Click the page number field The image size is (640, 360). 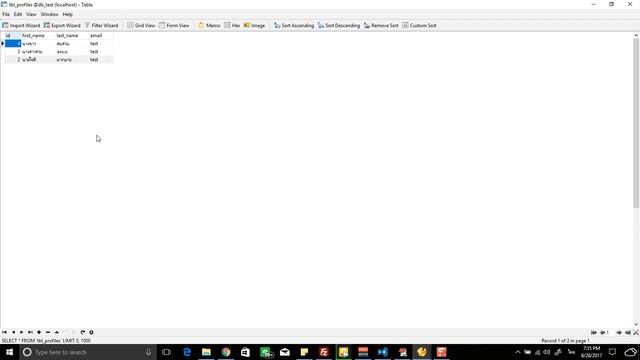click(x=610, y=333)
